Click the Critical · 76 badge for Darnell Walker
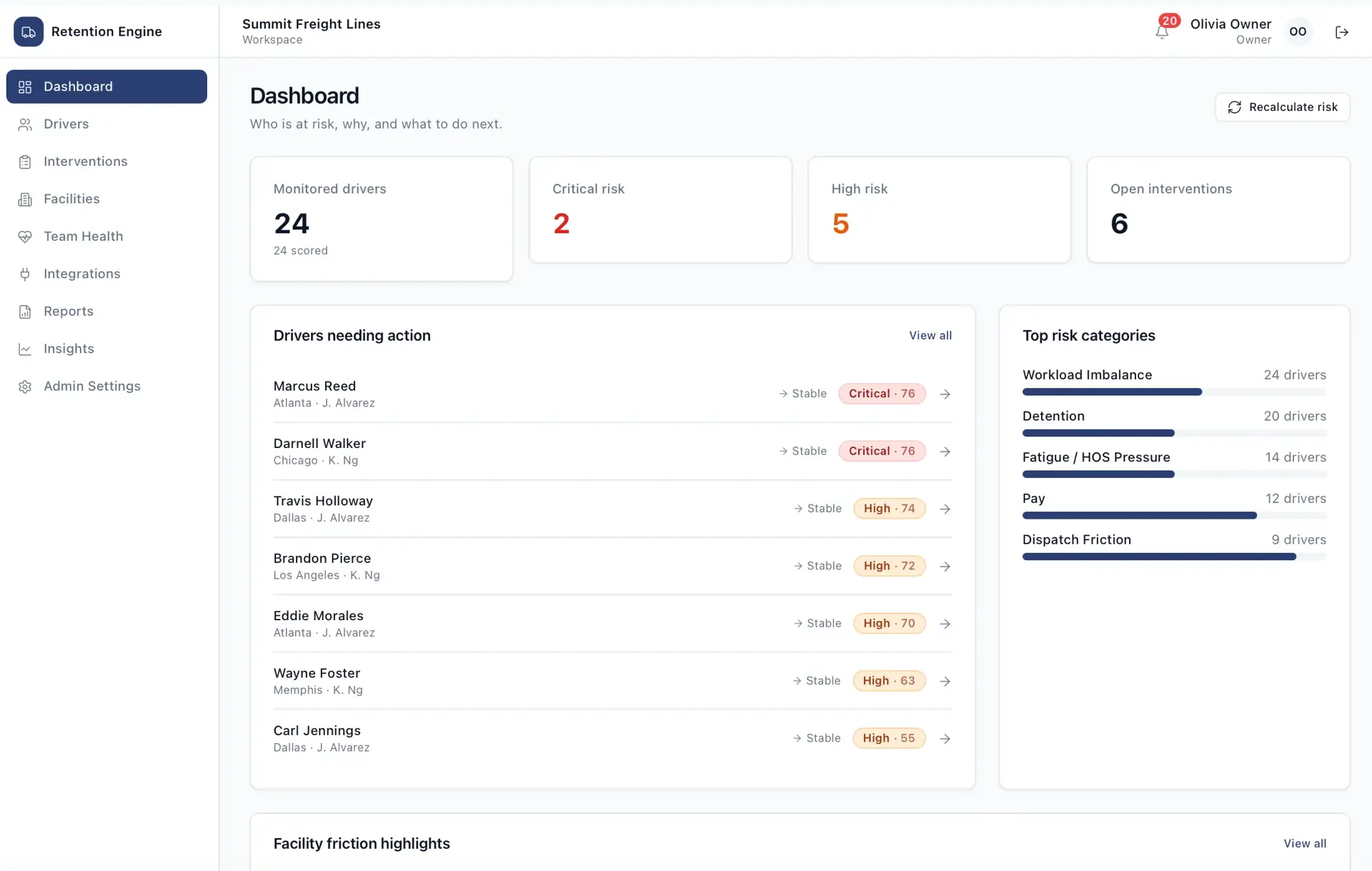The height and width of the screenshot is (871, 1372). 882,451
